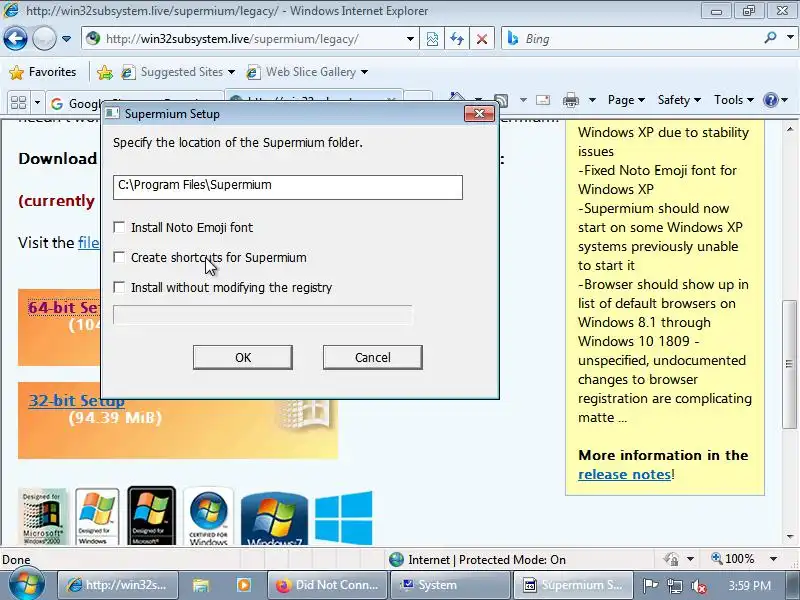Click the muted volume tray icon

(698, 586)
